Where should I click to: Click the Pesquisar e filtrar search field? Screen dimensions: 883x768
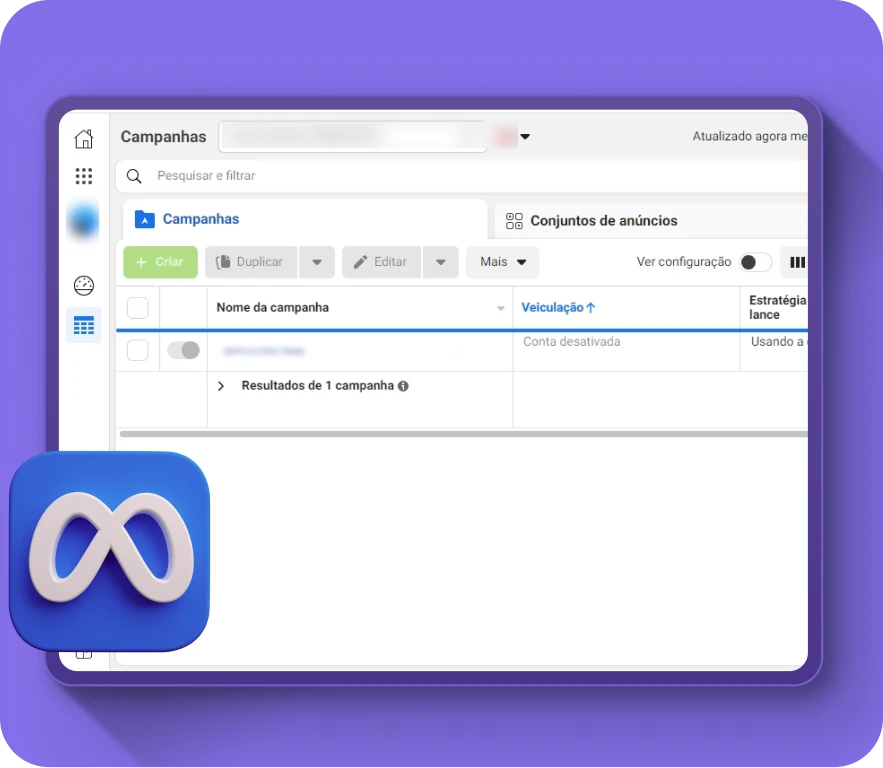click(462, 176)
